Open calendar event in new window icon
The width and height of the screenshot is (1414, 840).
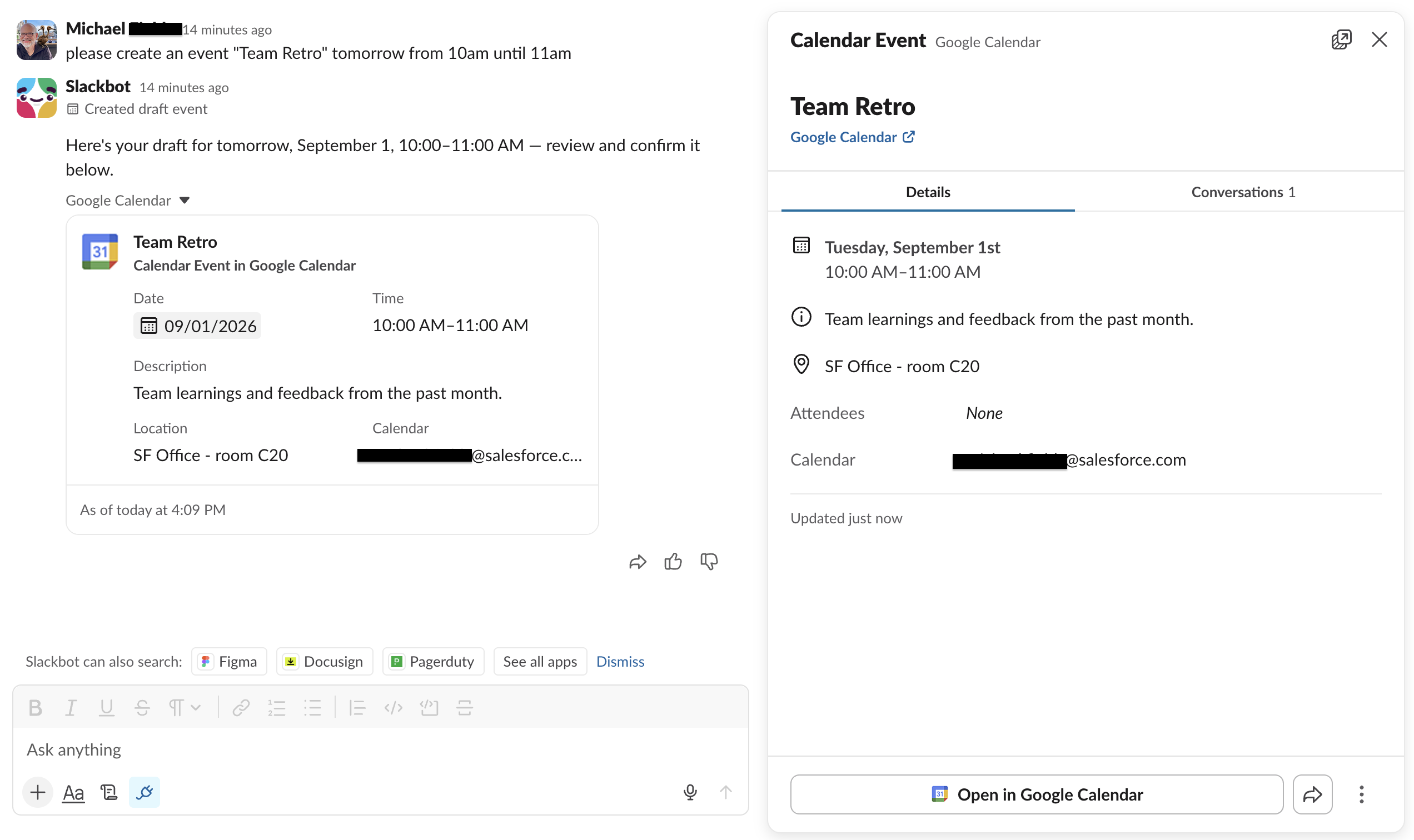(1341, 39)
